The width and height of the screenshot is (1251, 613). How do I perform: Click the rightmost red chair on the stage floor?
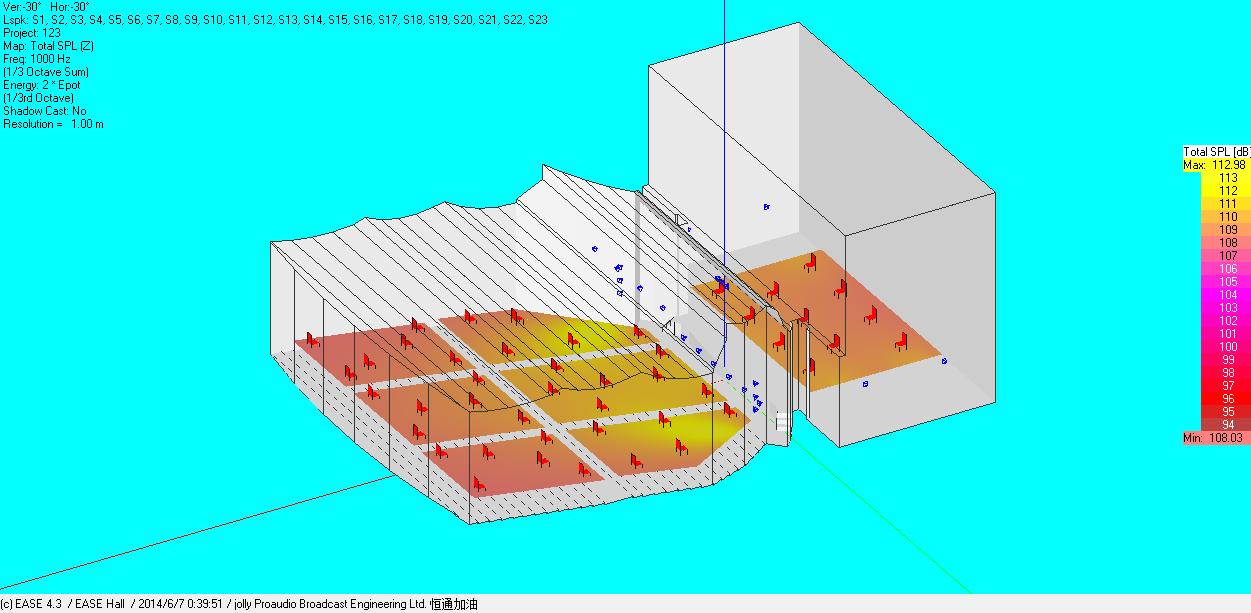(x=902, y=342)
